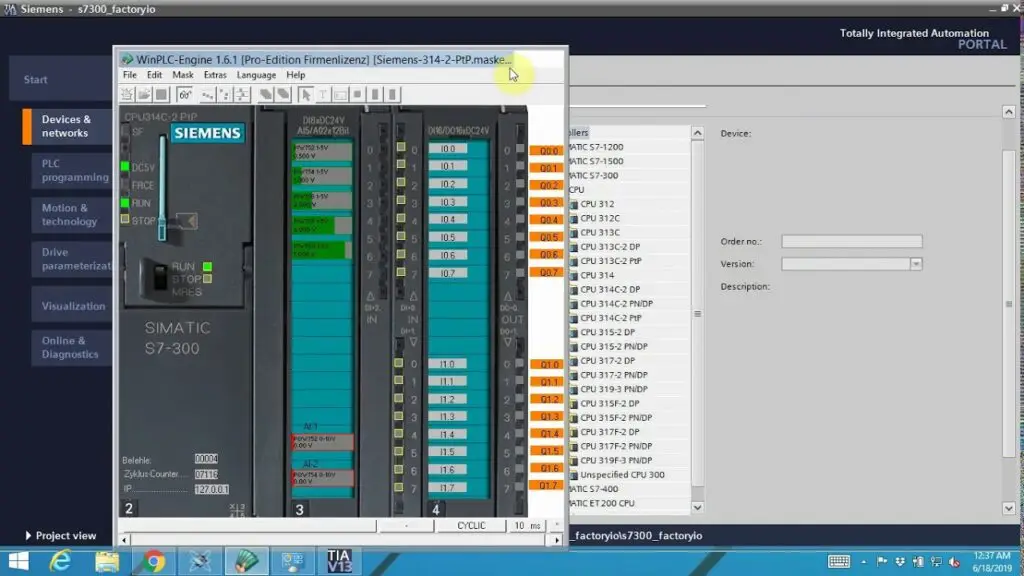Open the Extras menu

(215, 75)
